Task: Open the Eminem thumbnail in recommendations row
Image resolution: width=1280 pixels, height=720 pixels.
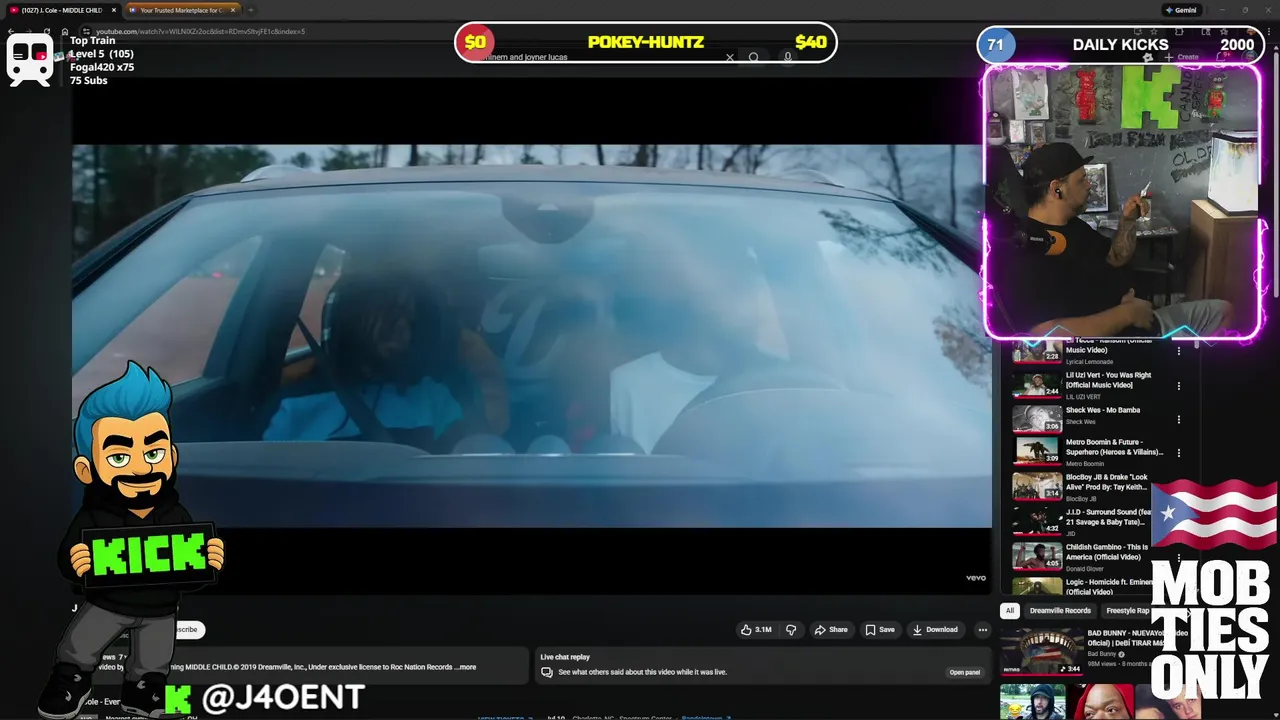Action: tap(1033, 702)
